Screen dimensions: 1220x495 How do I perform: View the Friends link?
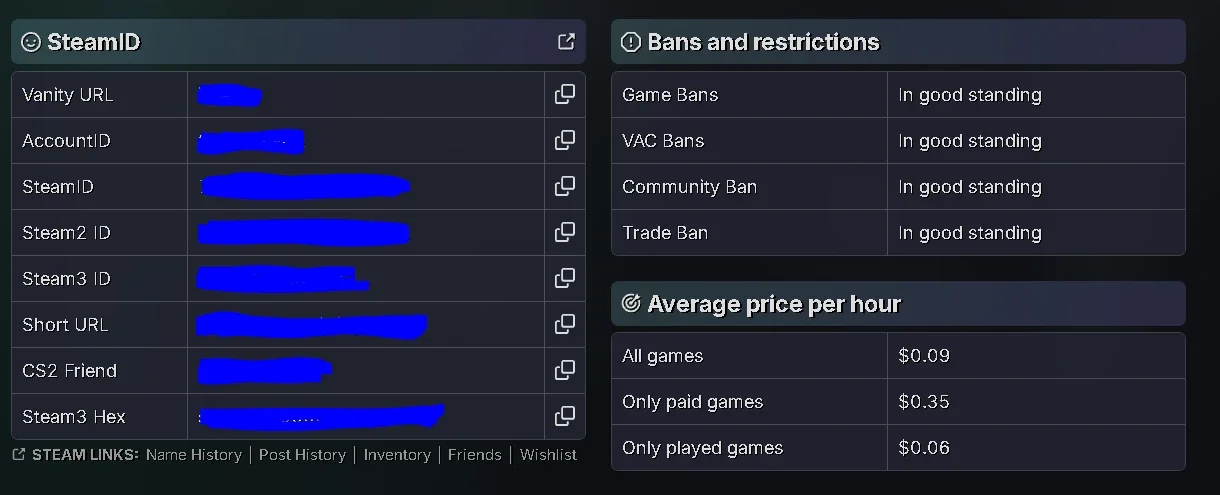[475, 454]
